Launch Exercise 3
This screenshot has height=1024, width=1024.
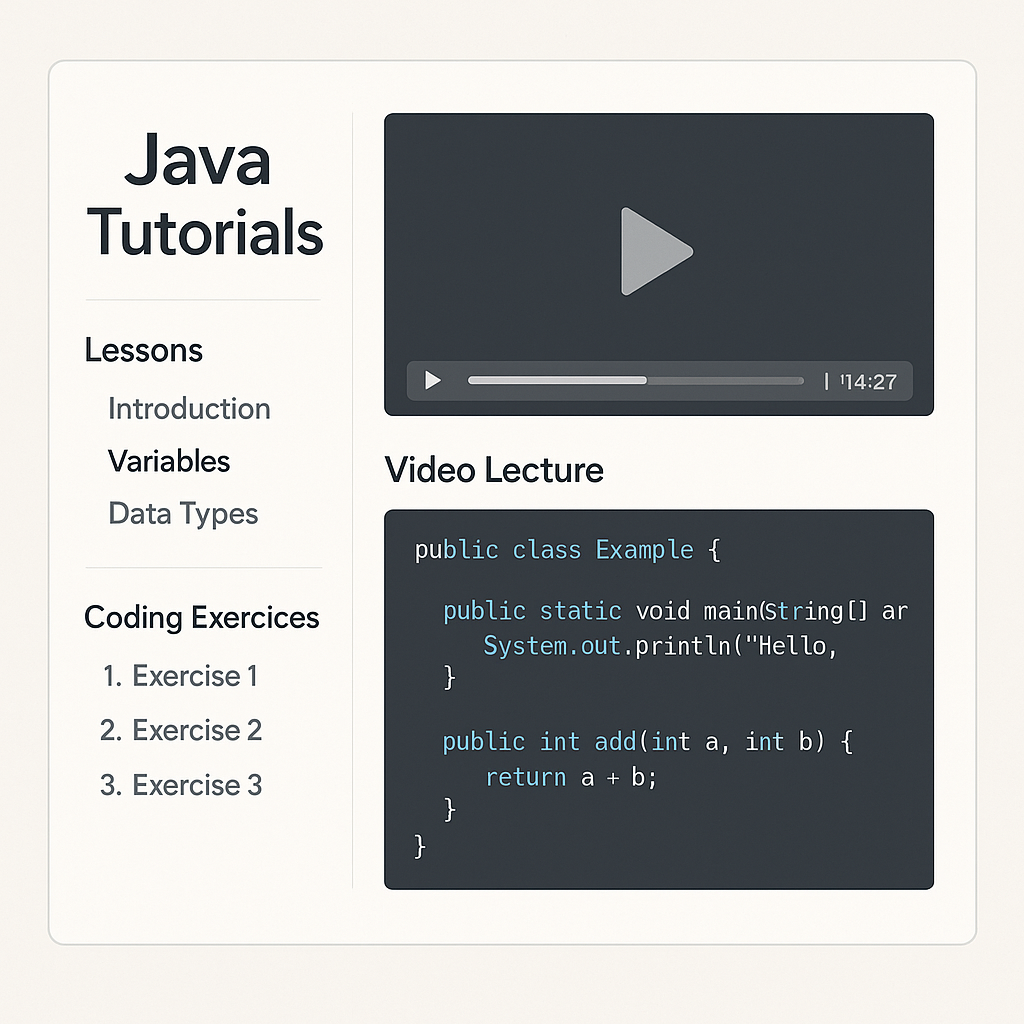[196, 785]
